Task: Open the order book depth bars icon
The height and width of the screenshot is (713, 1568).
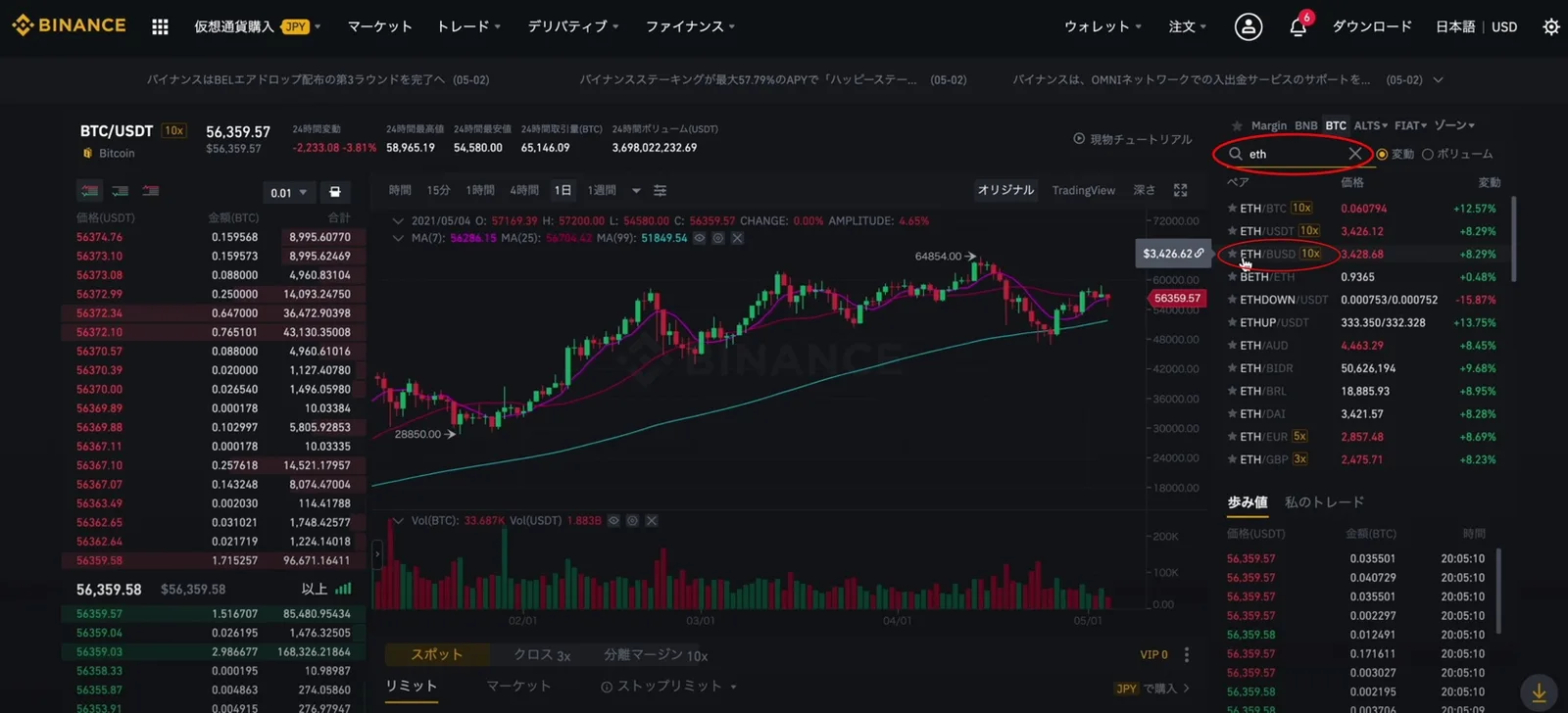Action: 343,589
